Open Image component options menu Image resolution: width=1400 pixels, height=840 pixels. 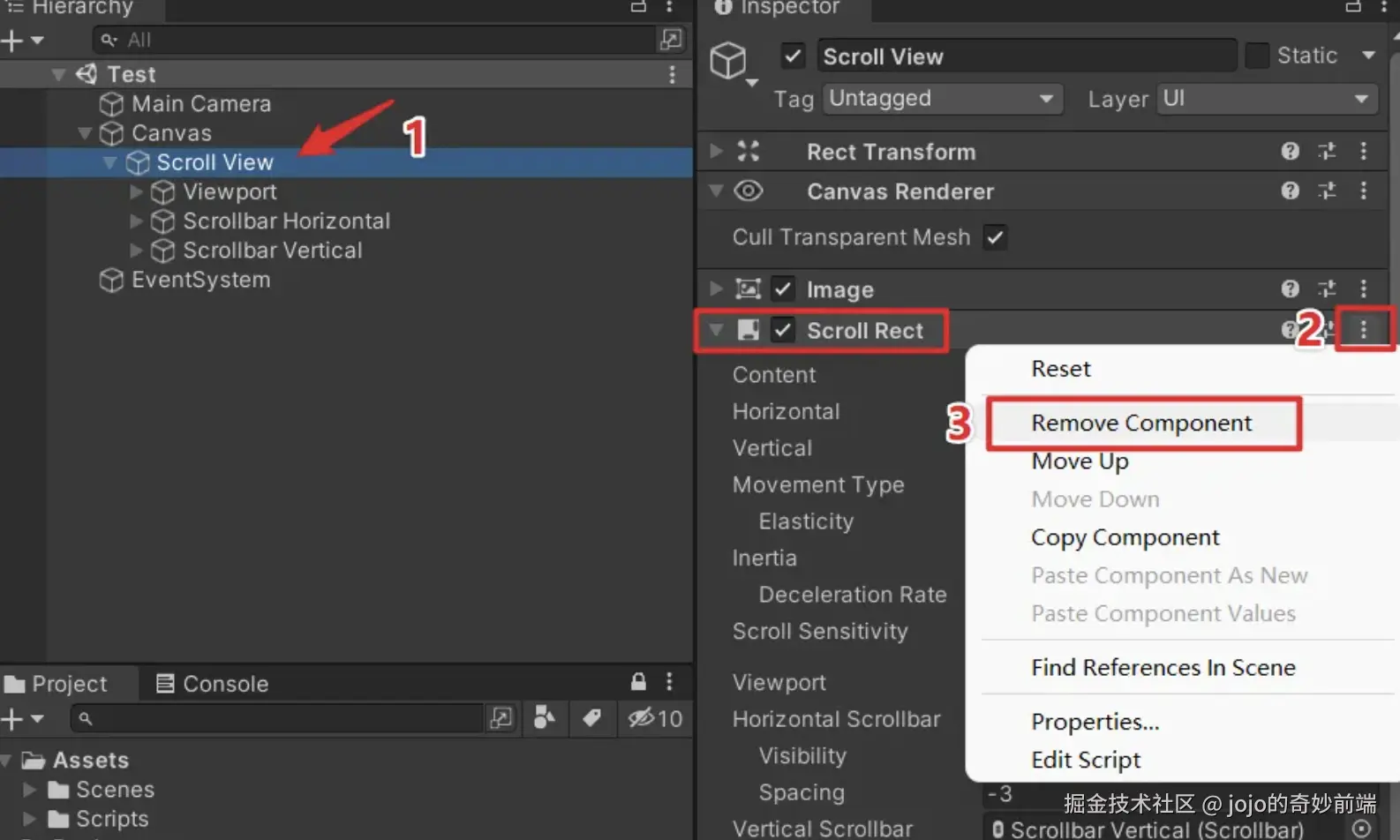click(1364, 289)
